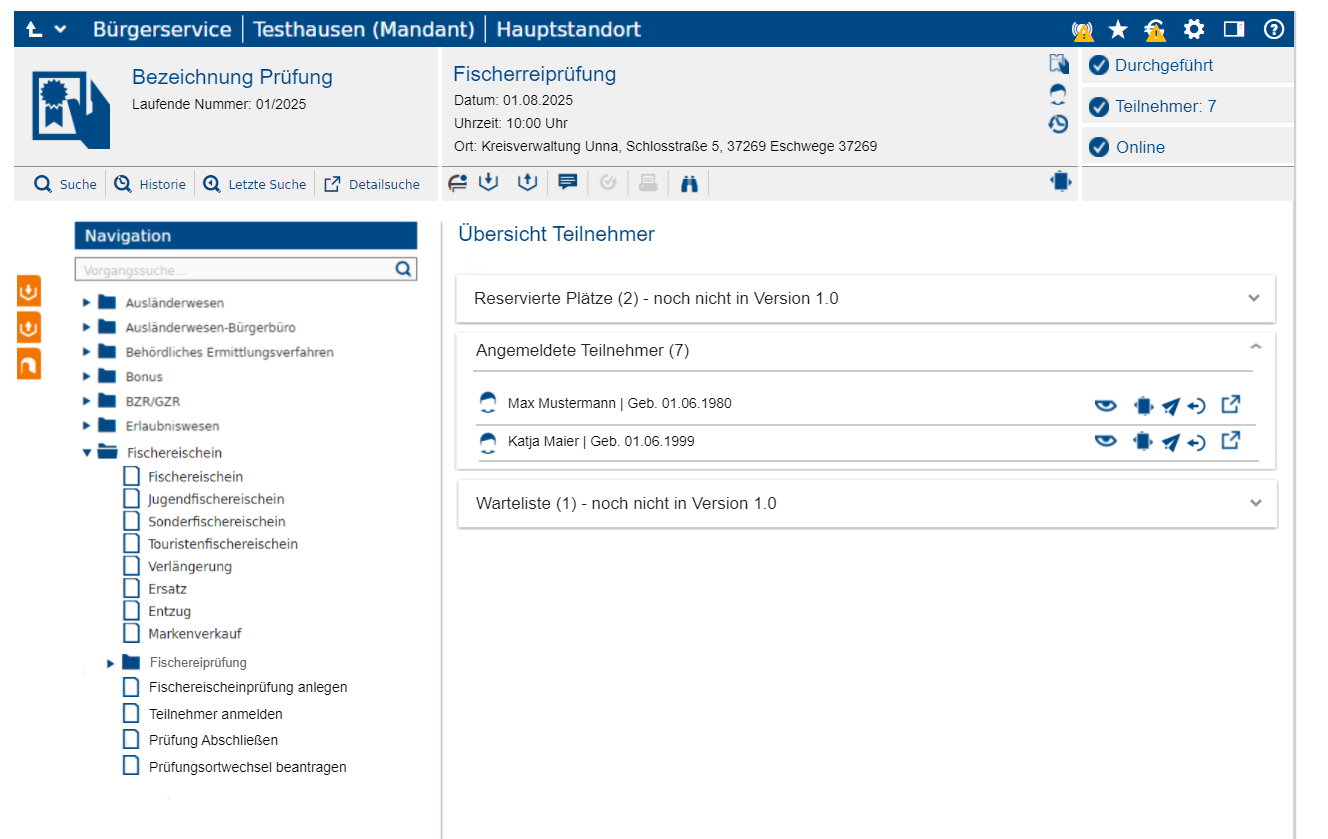Select Jugendfischereischein in the navigation tree

[x=216, y=499]
